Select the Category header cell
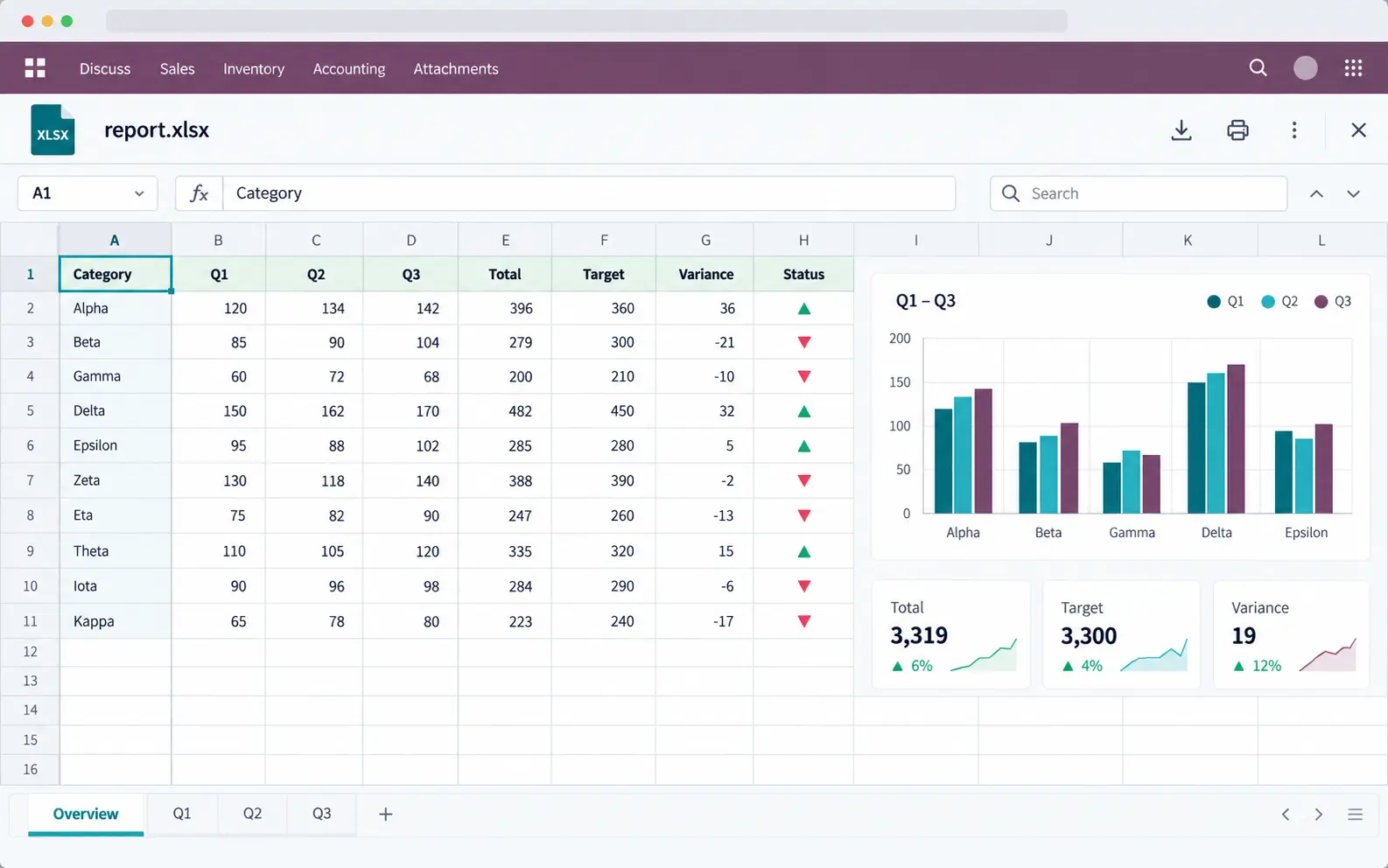 115,274
